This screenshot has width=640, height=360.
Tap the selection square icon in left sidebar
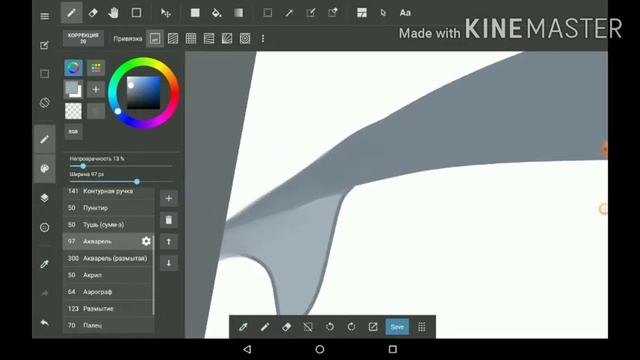pos(44,74)
